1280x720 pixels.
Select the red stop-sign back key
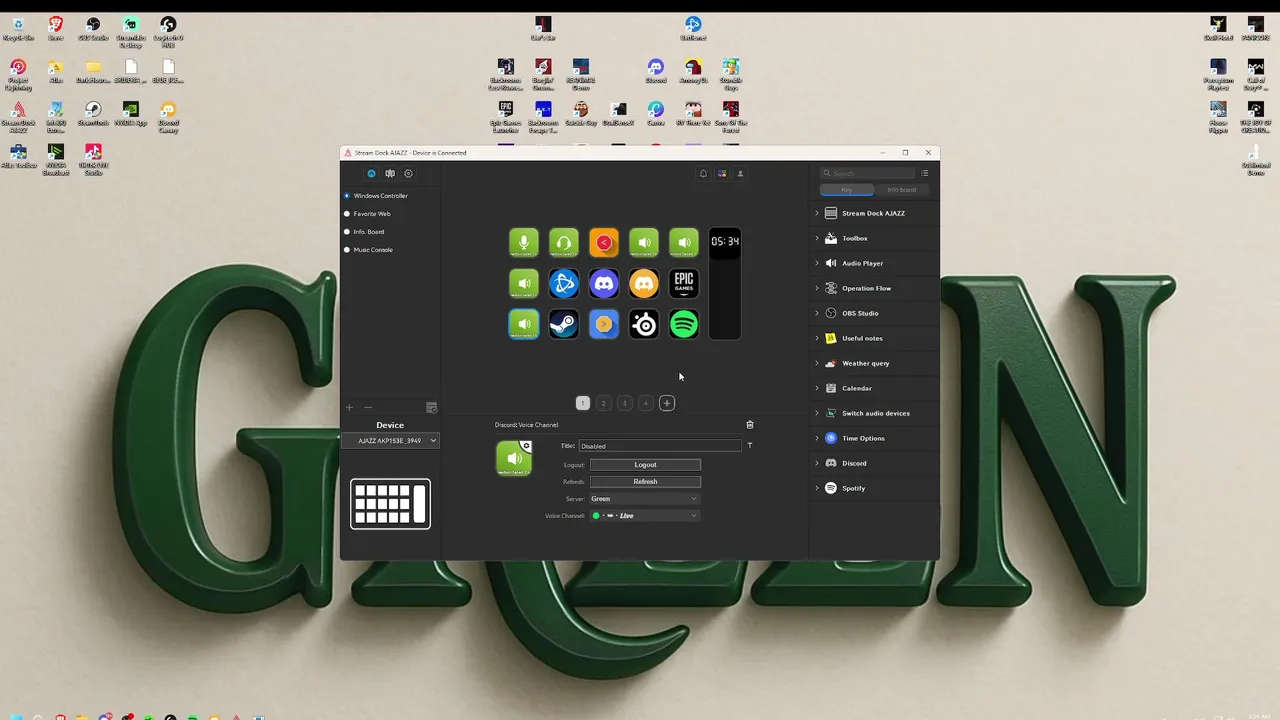[x=604, y=242]
